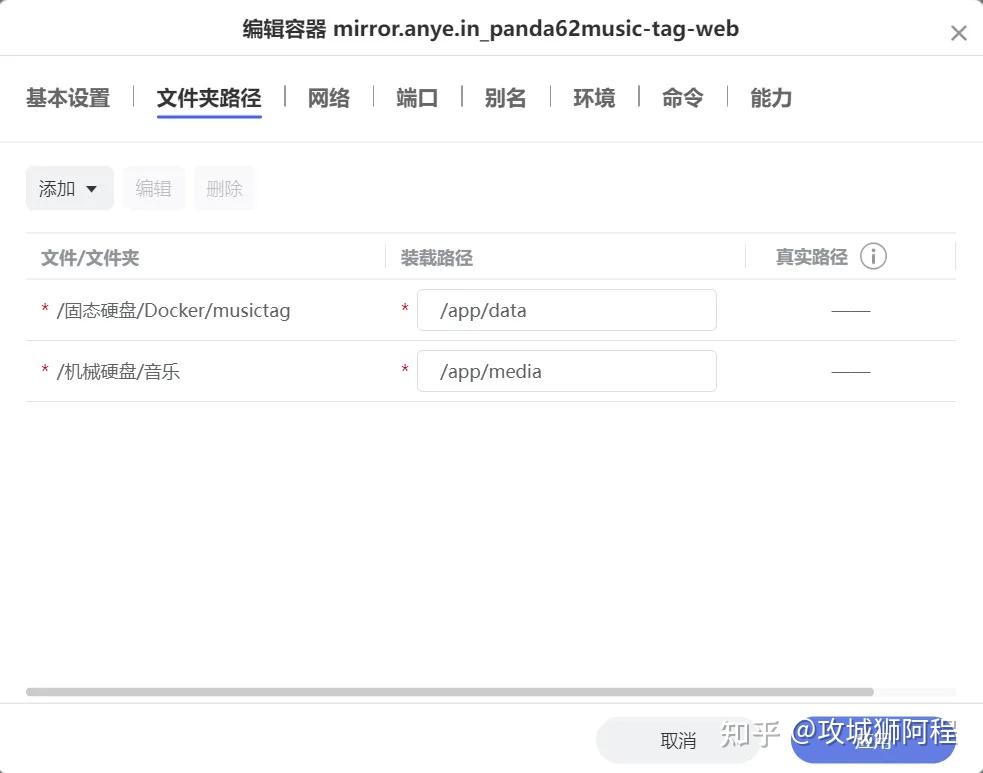
Task: Click the 真实路径 info icon
Action: [x=873, y=256]
